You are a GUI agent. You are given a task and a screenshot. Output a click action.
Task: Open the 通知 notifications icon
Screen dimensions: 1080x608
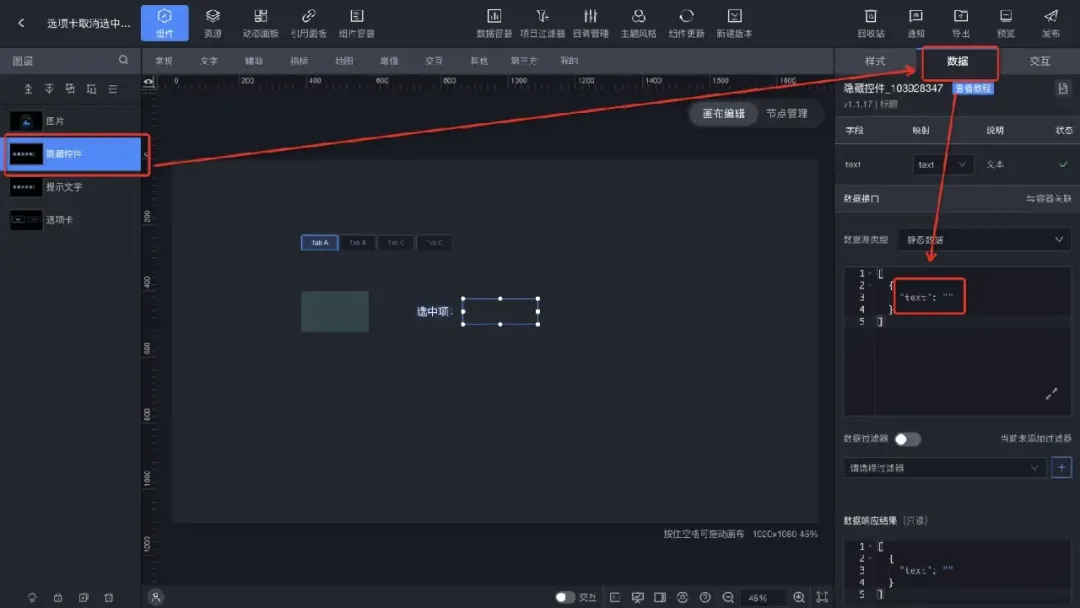(915, 23)
